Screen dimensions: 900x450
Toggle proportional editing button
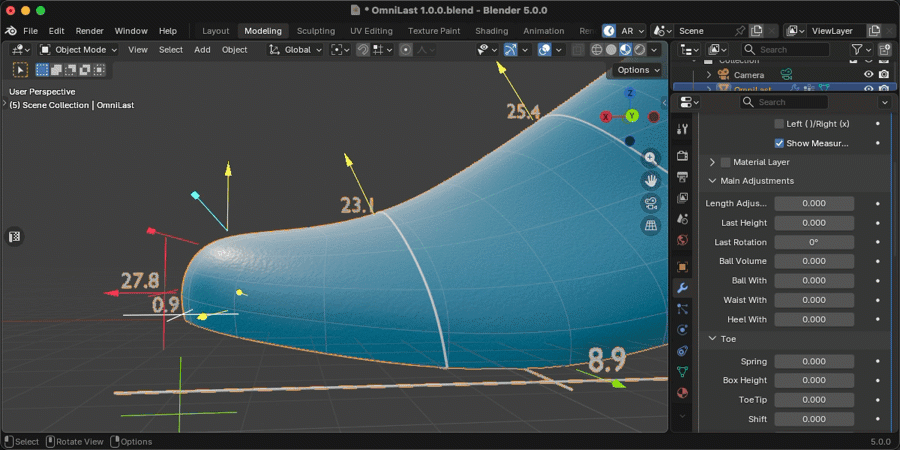pos(406,50)
